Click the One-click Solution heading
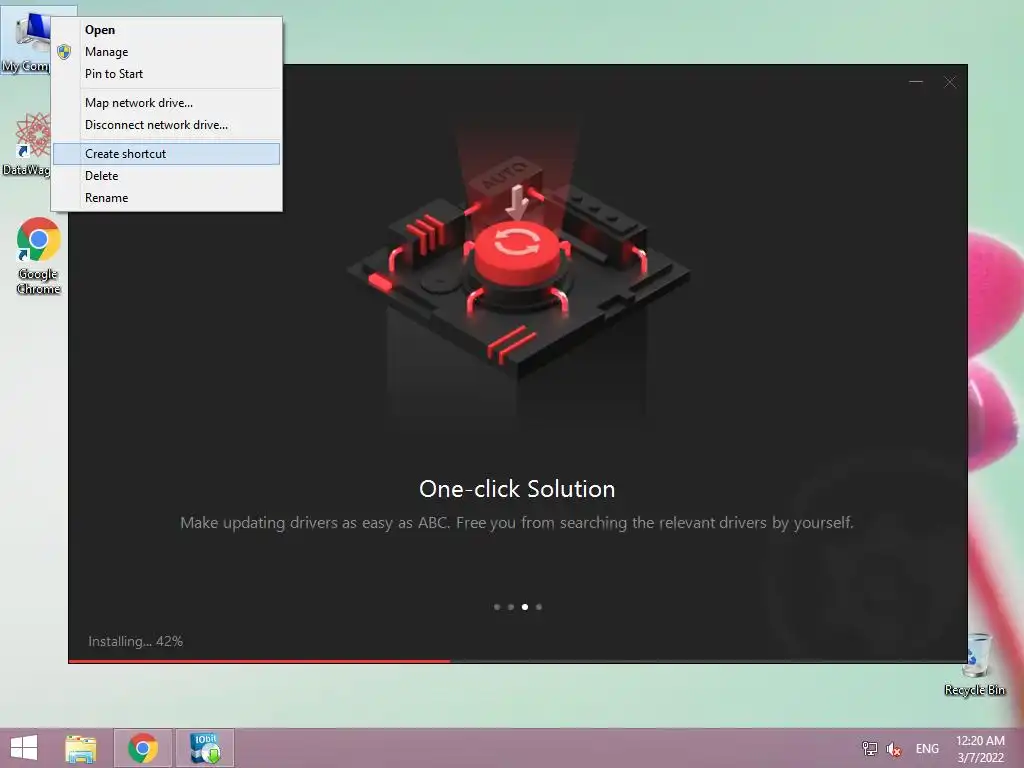 [x=517, y=489]
